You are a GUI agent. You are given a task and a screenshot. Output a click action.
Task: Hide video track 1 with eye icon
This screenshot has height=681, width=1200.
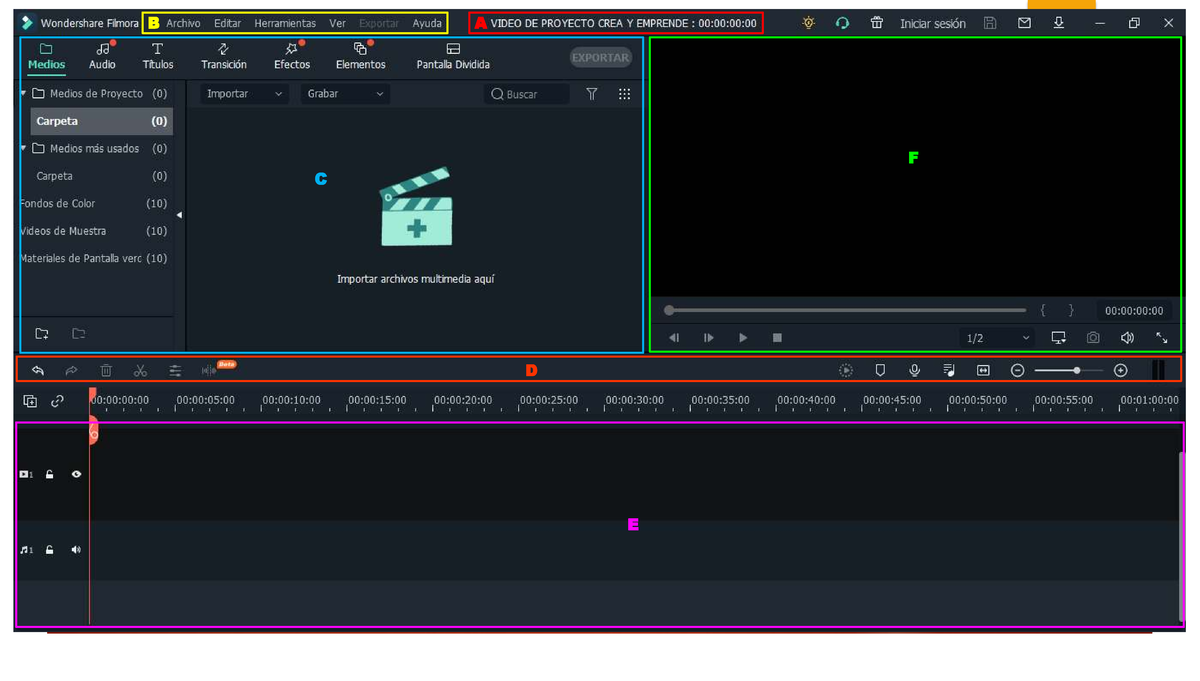pyautogui.click(x=76, y=475)
